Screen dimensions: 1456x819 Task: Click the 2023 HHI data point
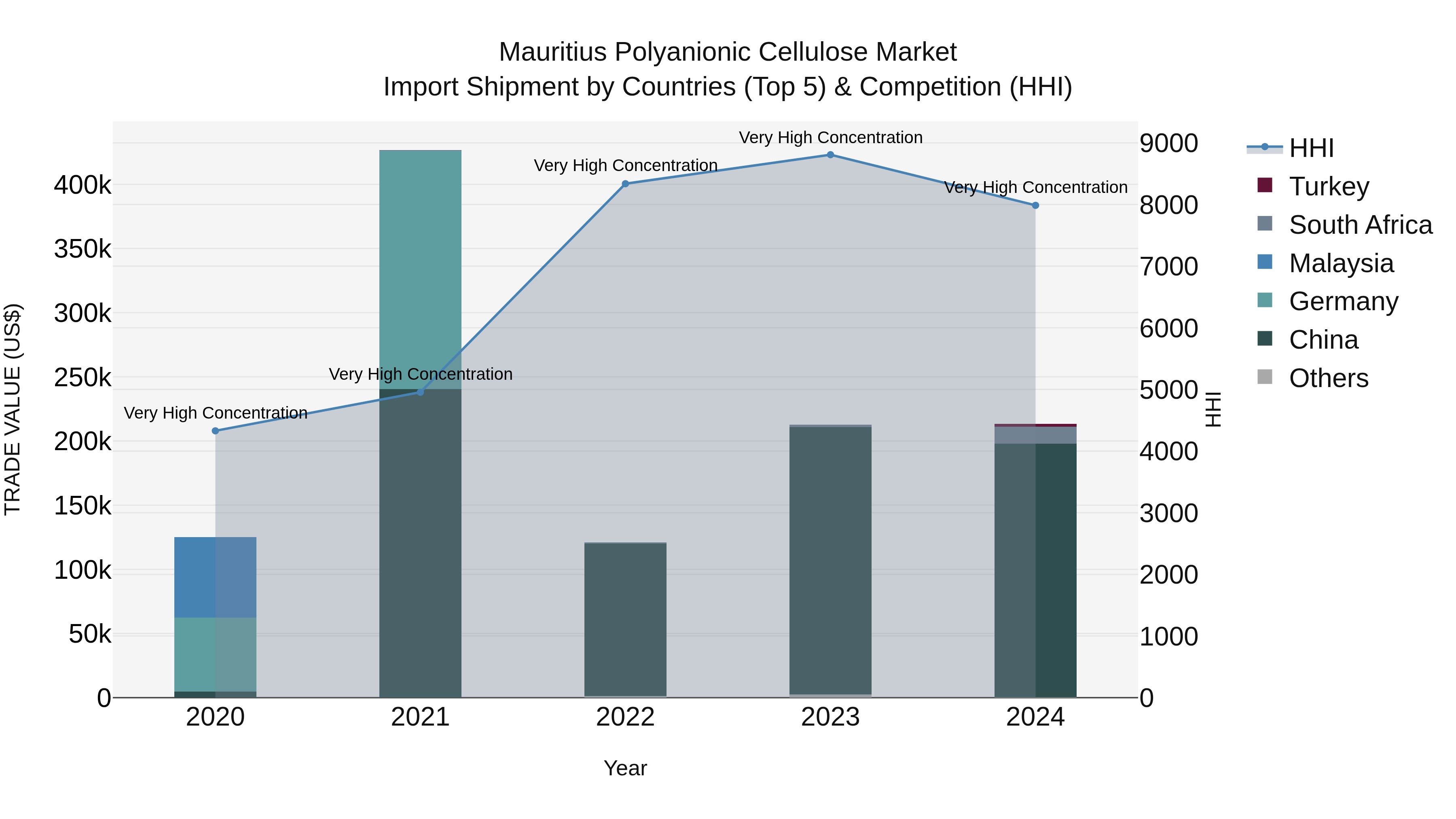pyautogui.click(x=830, y=155)
